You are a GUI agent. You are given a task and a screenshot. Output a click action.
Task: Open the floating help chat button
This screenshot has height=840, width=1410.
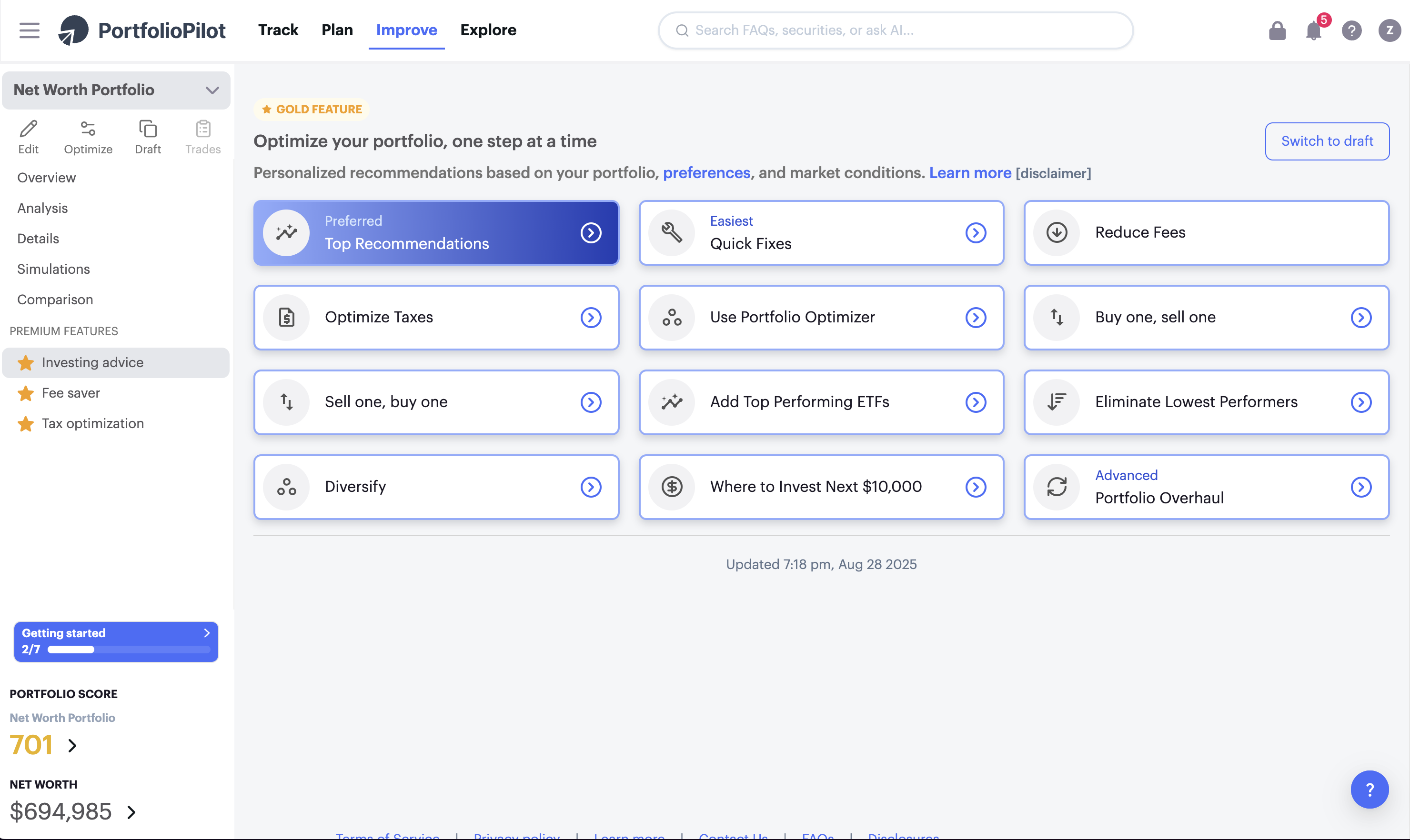[1369, 790]
